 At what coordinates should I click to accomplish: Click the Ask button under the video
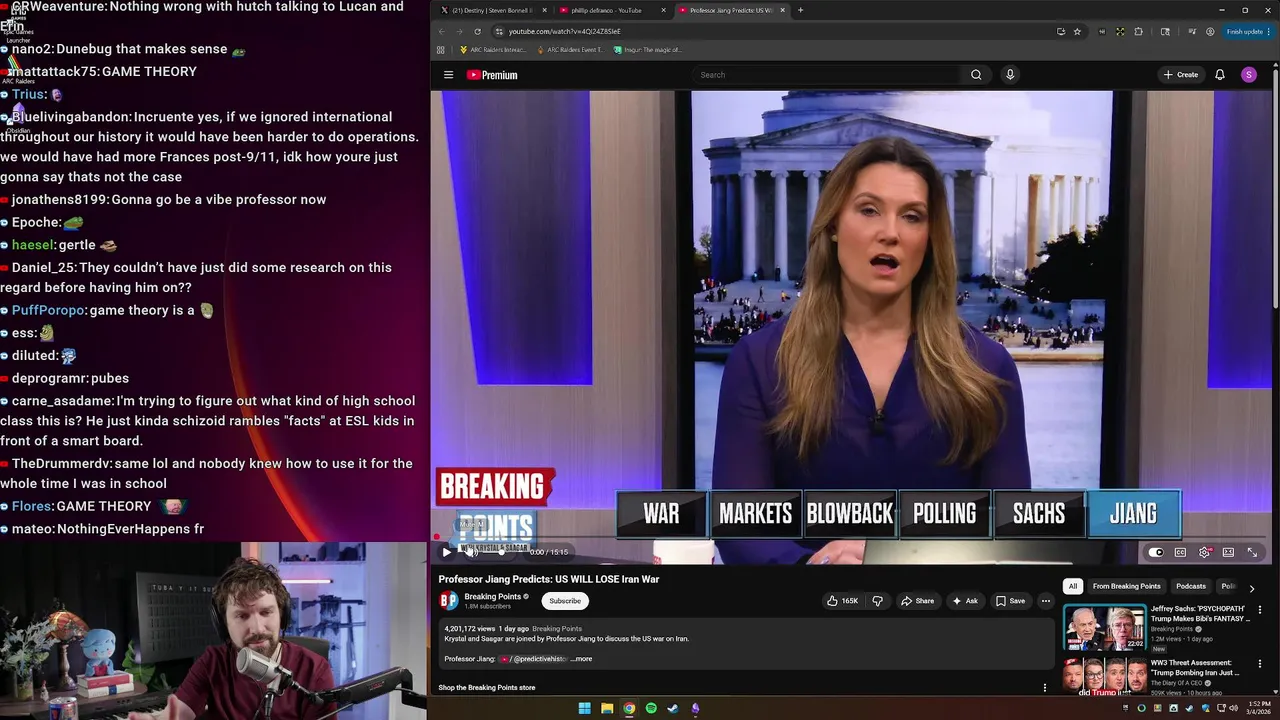point(965,601)
